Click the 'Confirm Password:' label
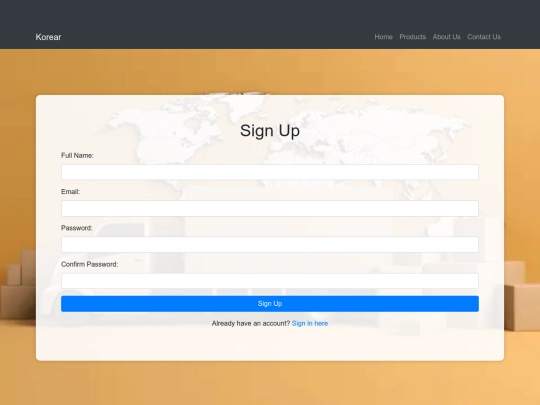Screen dimensions: 540x405 90,264
